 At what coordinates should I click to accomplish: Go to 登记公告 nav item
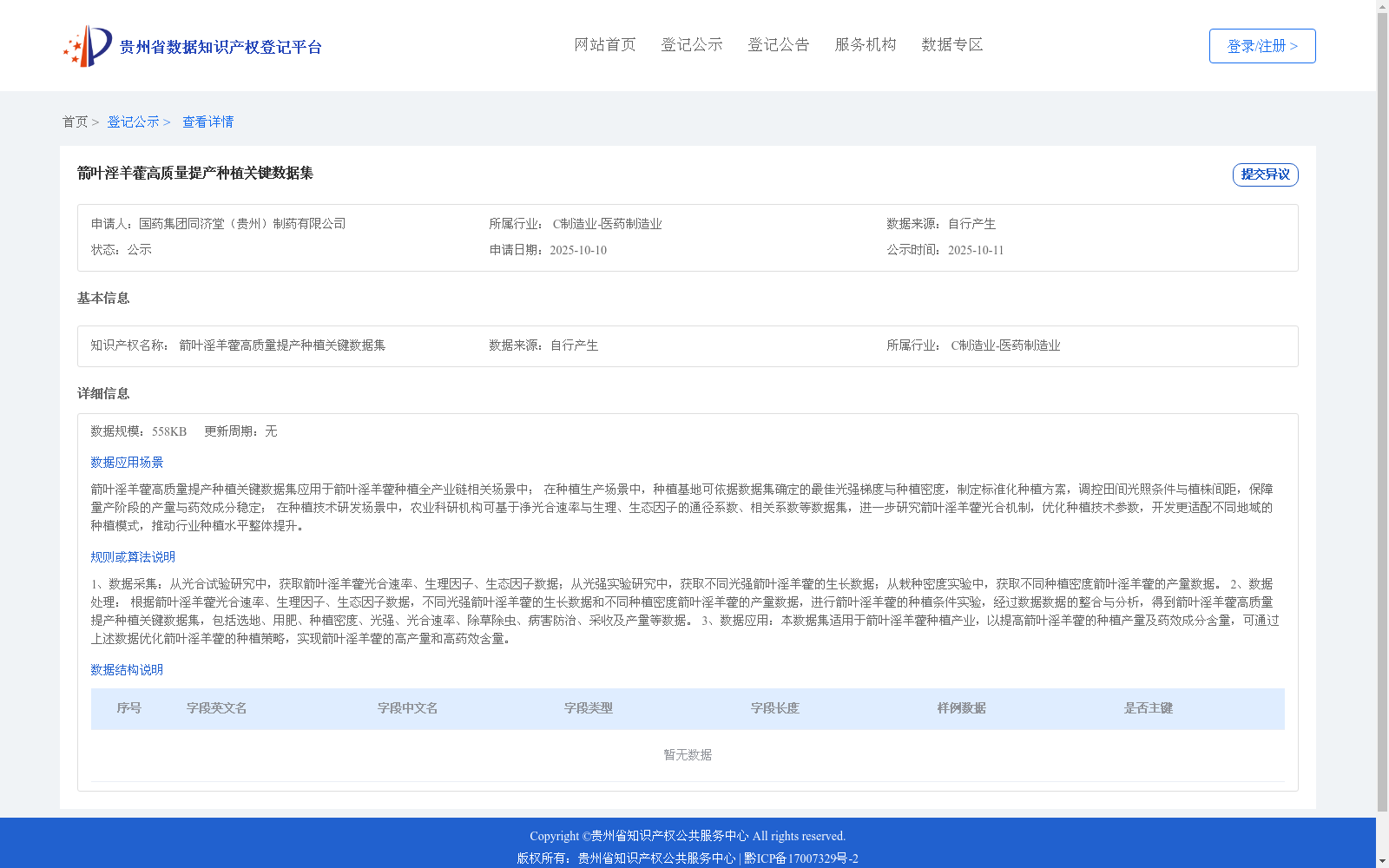tap(779, 44)
